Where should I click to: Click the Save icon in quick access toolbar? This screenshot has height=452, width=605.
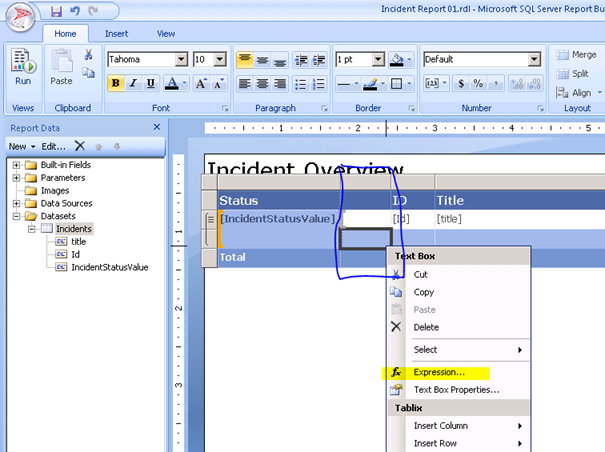56,11
